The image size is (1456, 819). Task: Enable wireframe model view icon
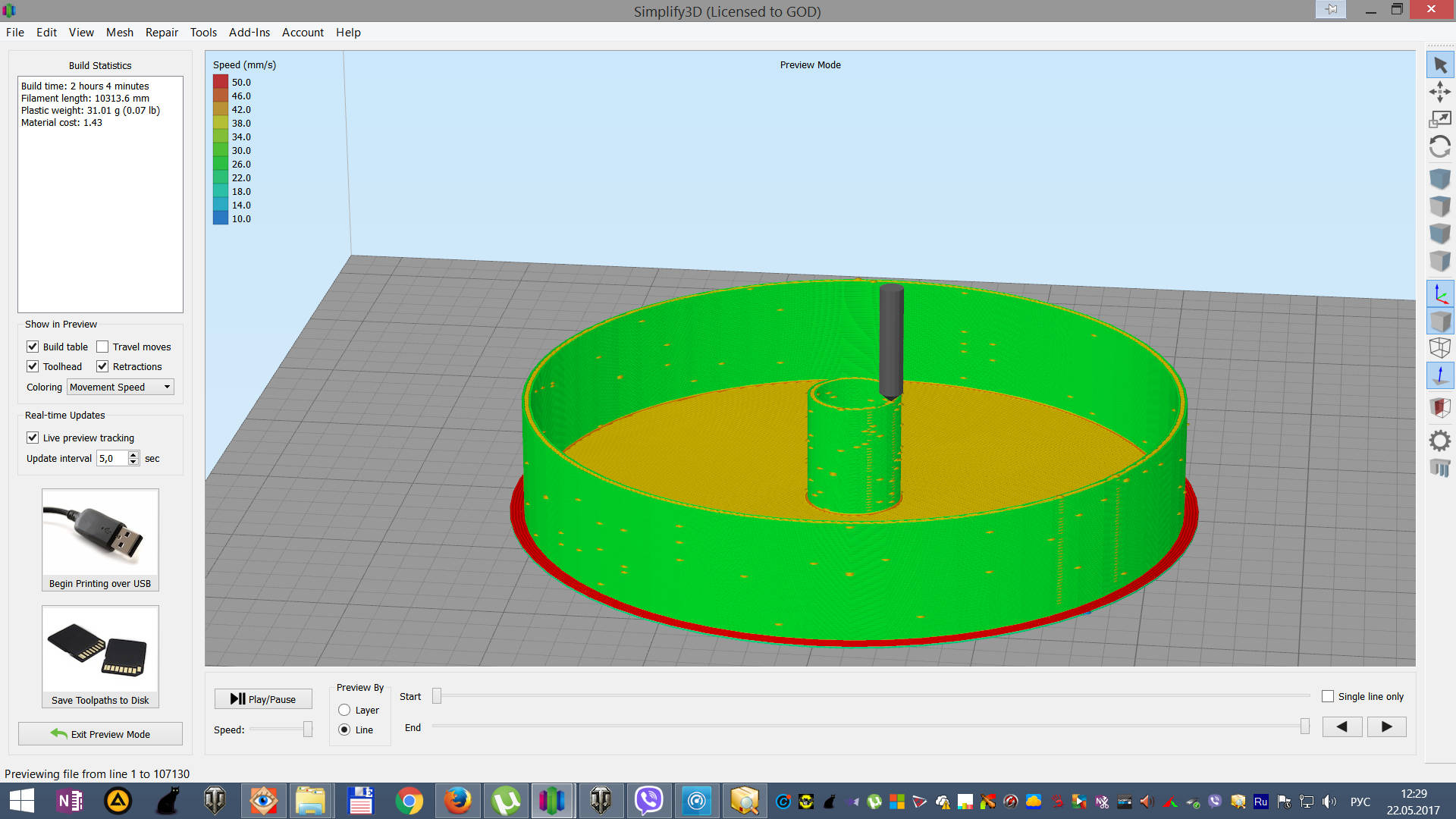coord(1439,348)
